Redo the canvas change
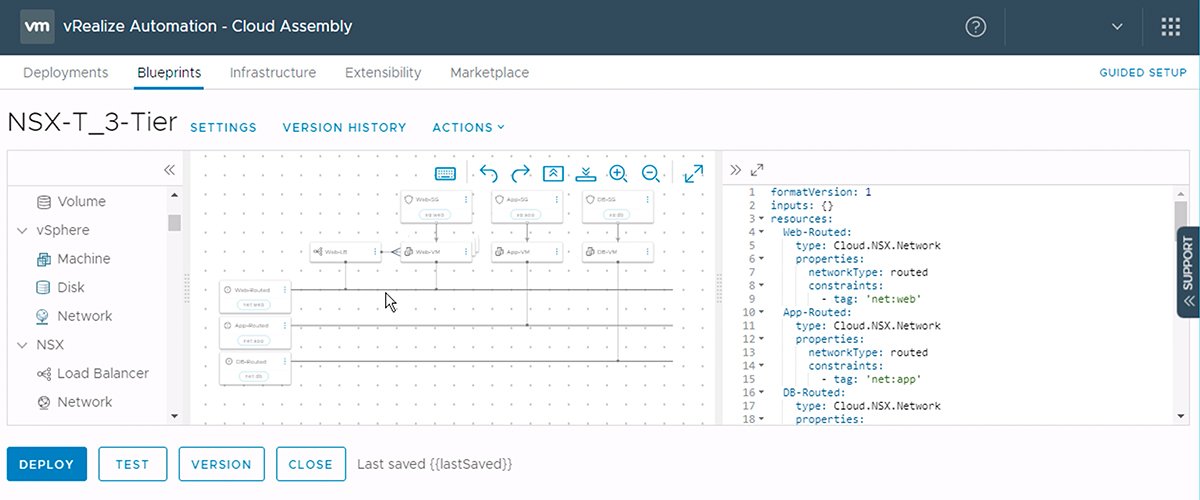Viewport: 1200px width, 500px height. coord(520,173)
